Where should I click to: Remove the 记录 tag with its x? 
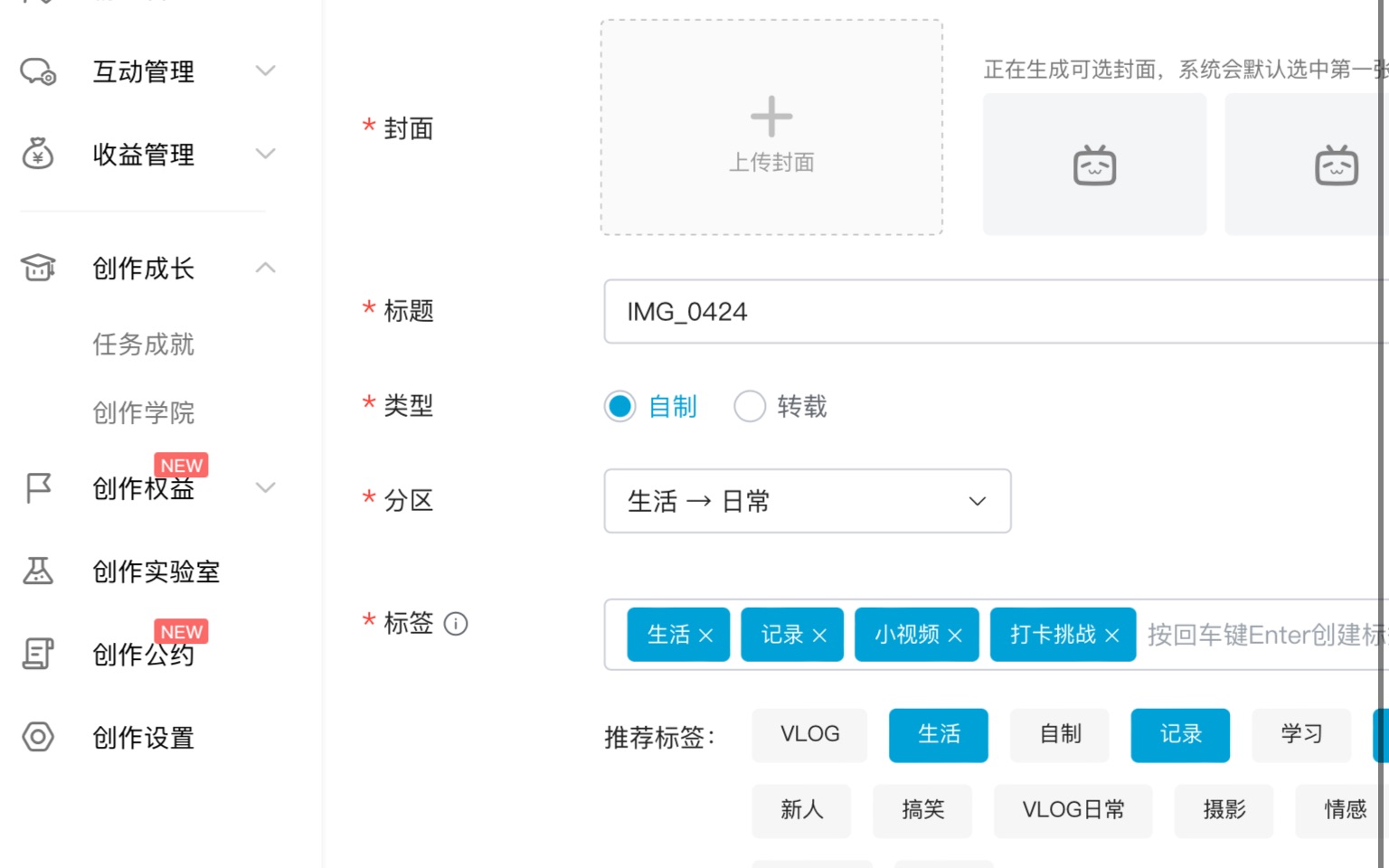click(x=819, y=636)
